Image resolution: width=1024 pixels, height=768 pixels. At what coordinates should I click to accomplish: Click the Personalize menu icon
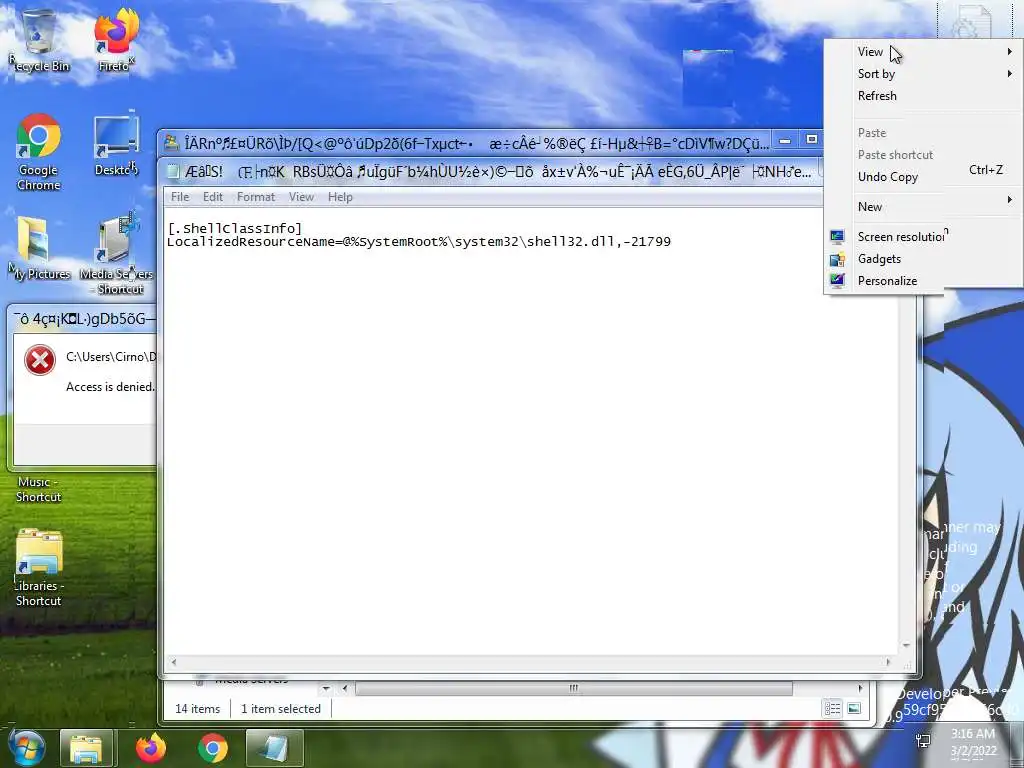[837, 281]
